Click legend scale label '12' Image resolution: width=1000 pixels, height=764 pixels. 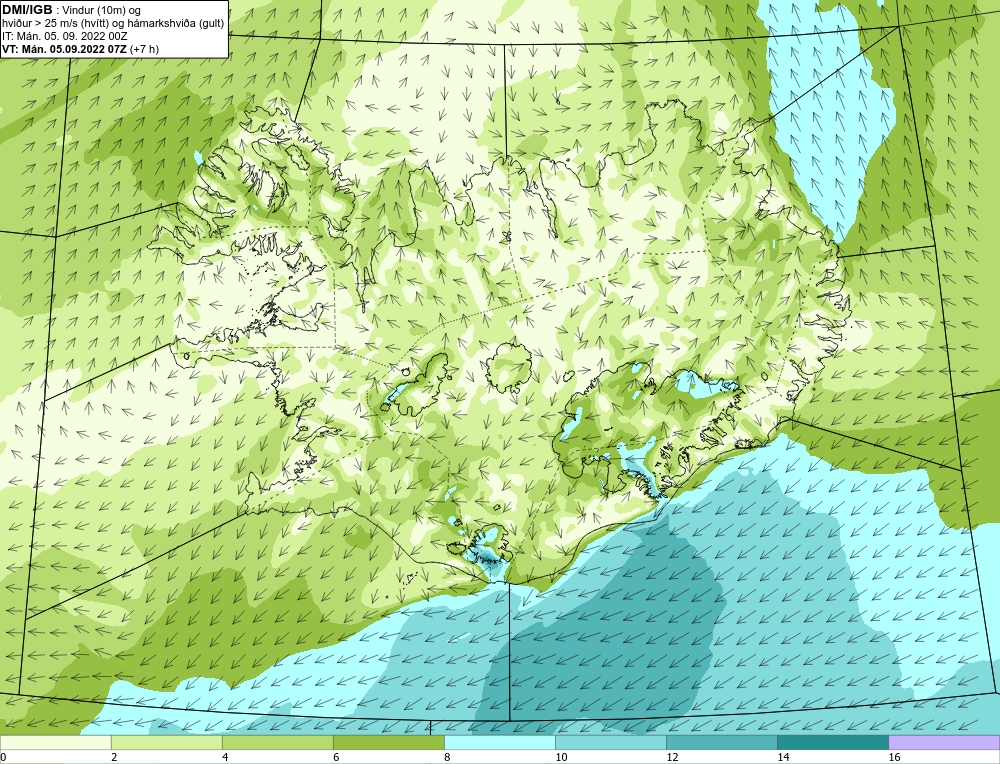tap(672, 757)
